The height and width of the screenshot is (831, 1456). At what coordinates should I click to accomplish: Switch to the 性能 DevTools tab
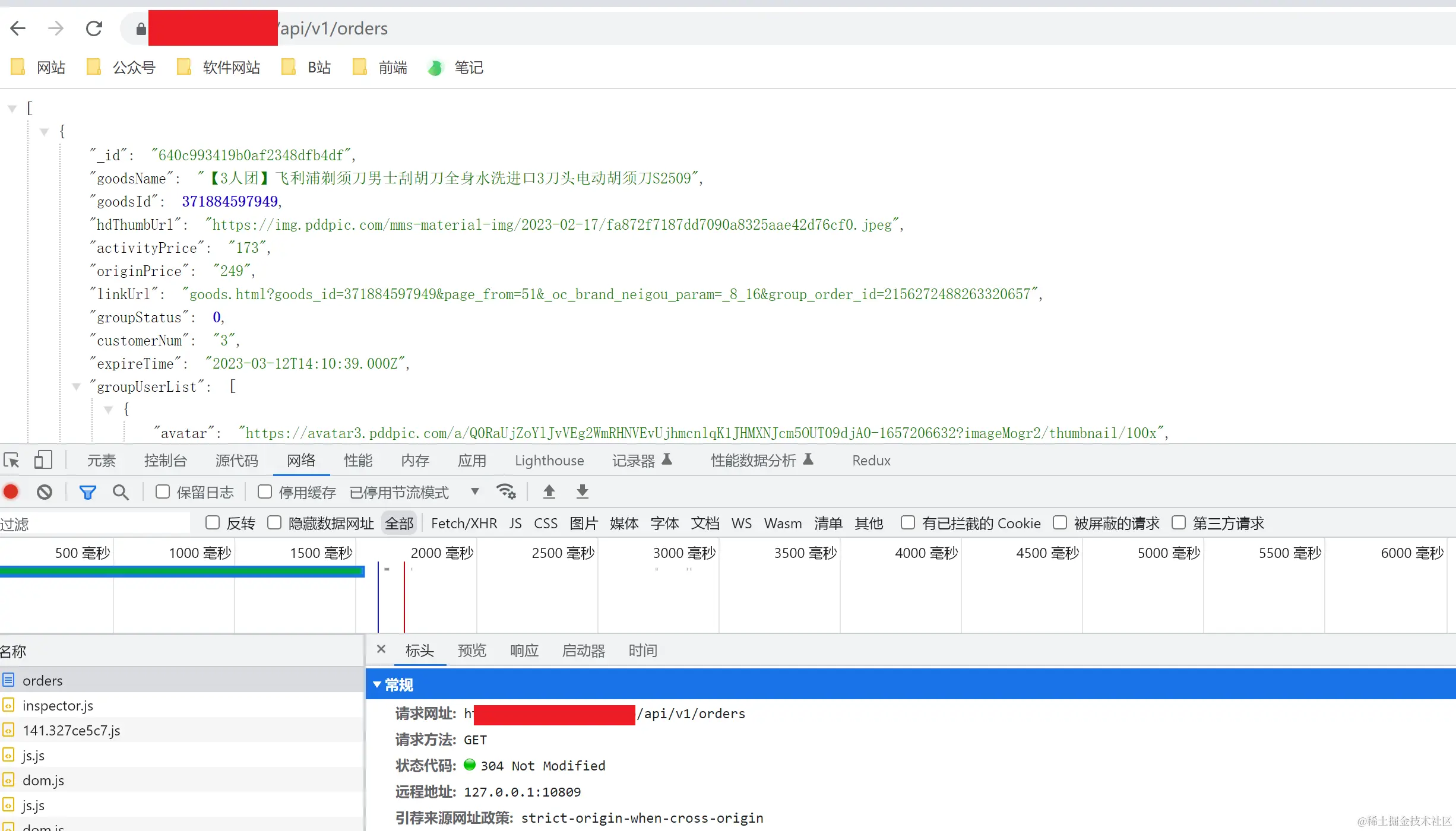[358, 460]
